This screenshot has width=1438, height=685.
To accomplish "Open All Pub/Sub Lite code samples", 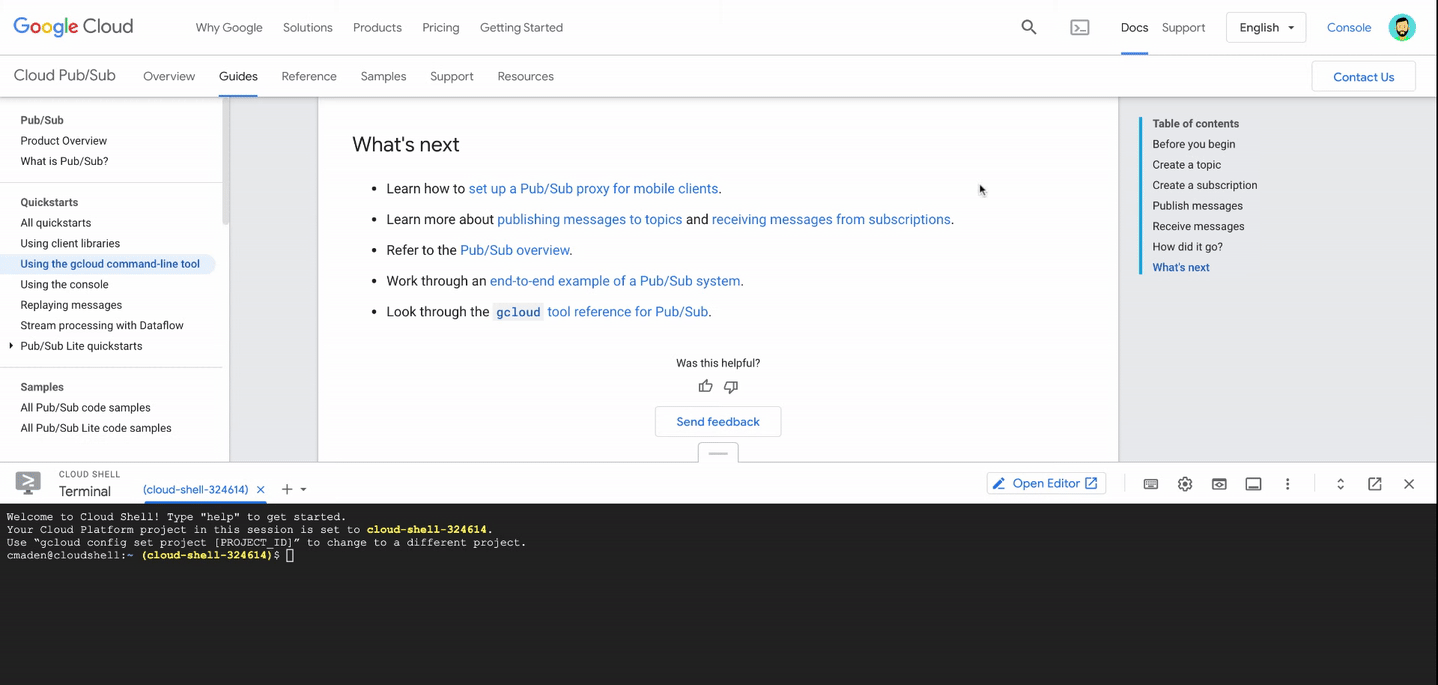I will (x=96, y=428).
